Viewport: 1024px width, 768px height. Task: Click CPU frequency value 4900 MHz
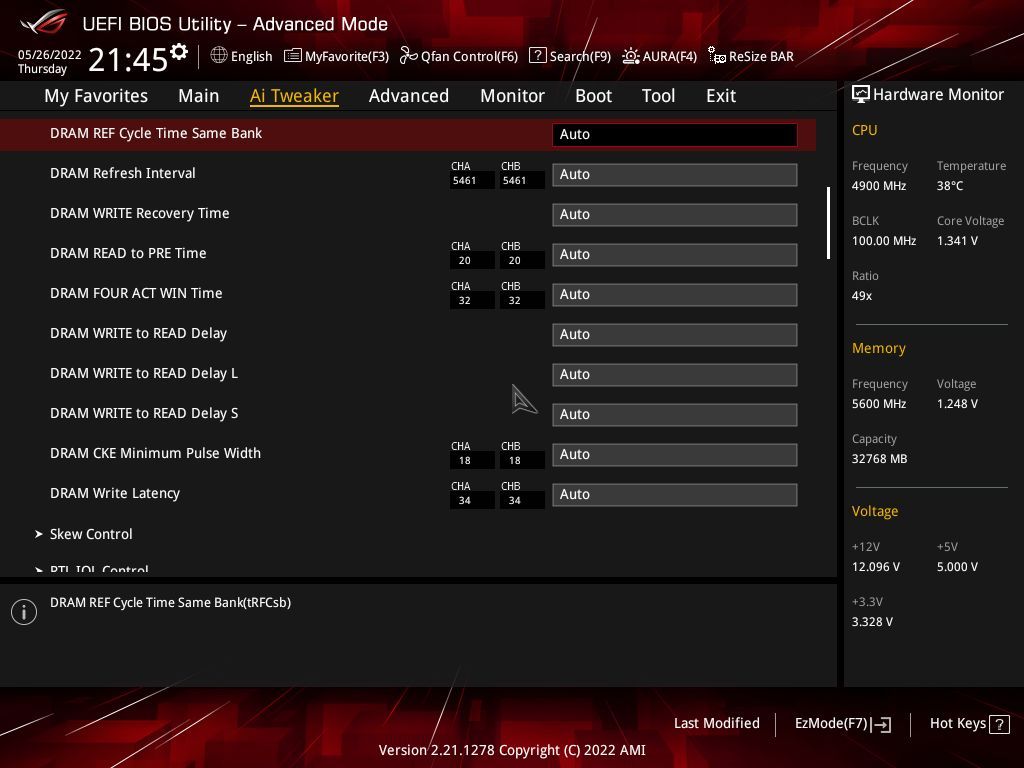879,186
